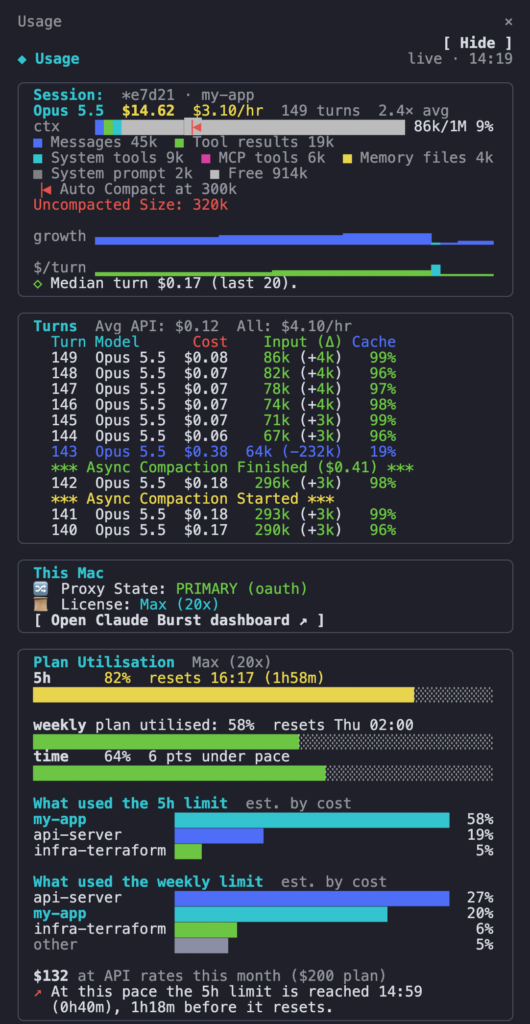Click live · 14:19 status text
530x1024 pixels.
pyautogui.click(x=461, y=59)
